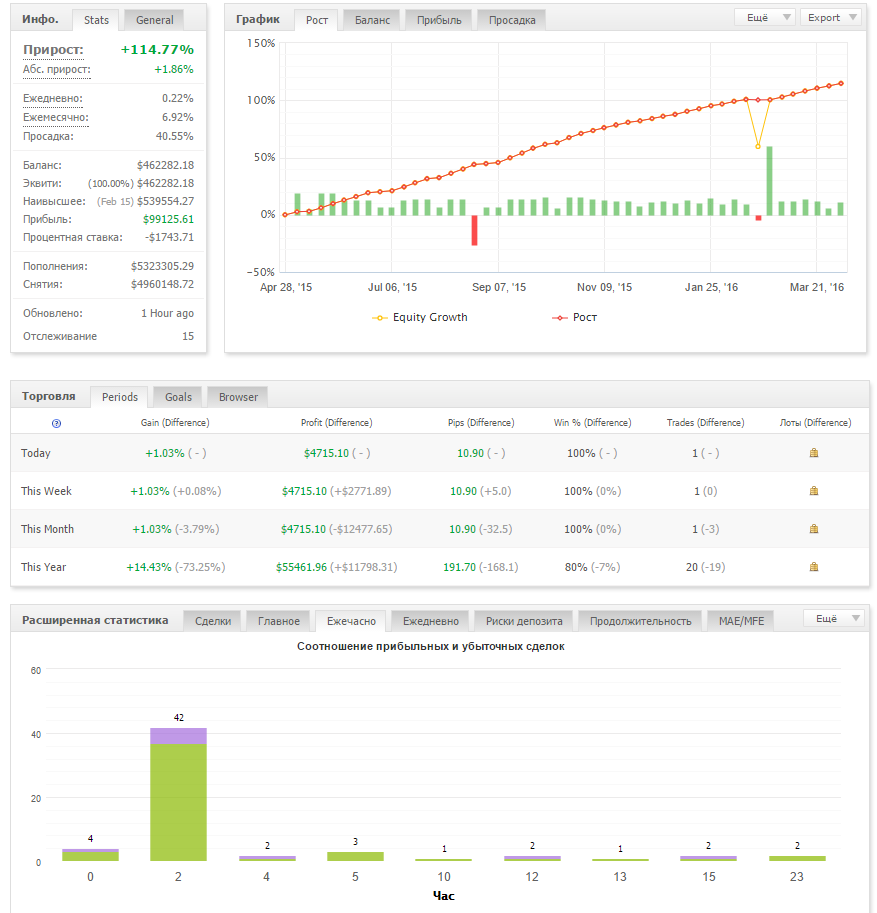Switch to the Stats tab

pos(96,20)
